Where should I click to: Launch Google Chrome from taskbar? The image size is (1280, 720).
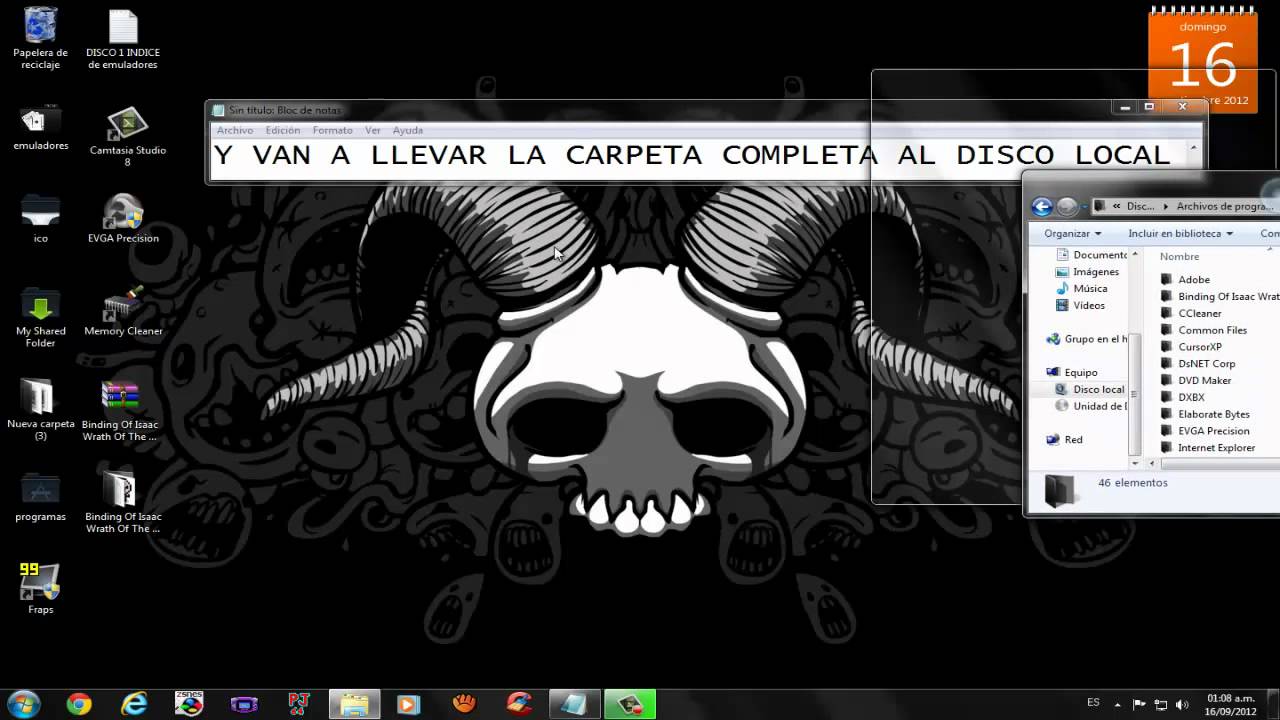[79, 704]
